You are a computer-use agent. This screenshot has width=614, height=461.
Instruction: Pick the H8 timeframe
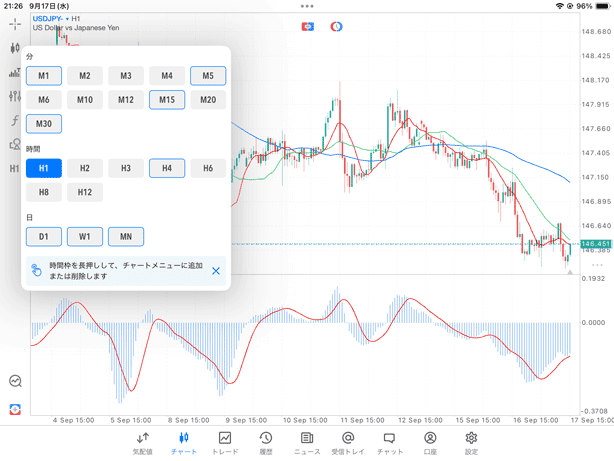[x=44, y=192]
